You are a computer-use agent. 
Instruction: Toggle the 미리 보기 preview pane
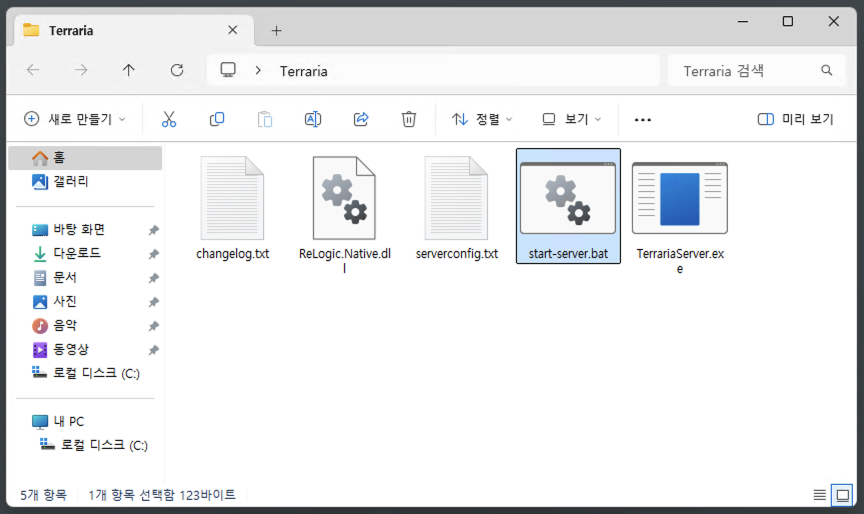pyautogui.click(x=795, y=119)
